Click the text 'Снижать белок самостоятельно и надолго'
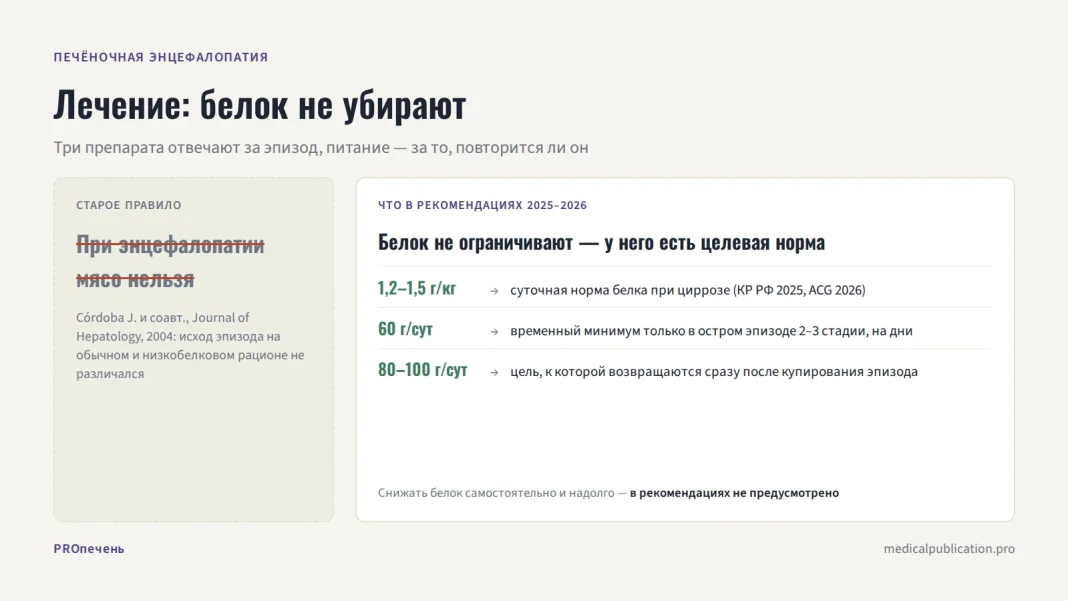 tap(496, 493)
